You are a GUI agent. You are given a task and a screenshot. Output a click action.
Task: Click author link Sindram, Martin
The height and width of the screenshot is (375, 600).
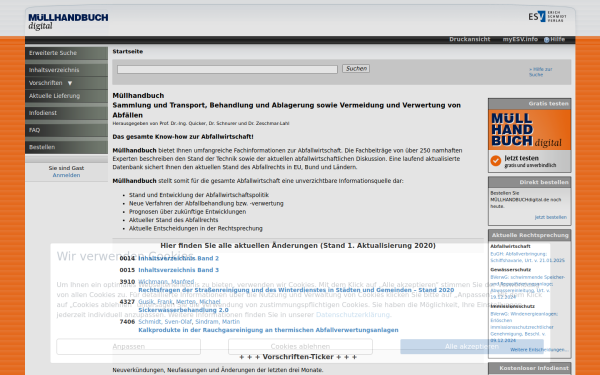point(218,322)
